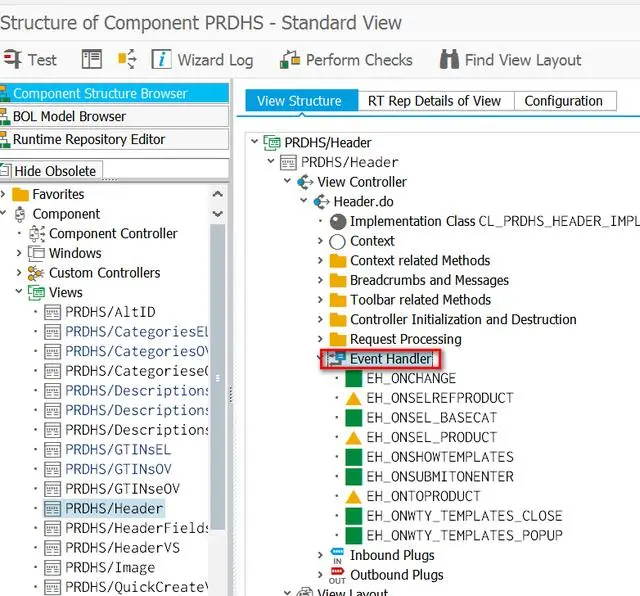
Task: Click the Inbound Plugs IN icon
Action: 337,556
